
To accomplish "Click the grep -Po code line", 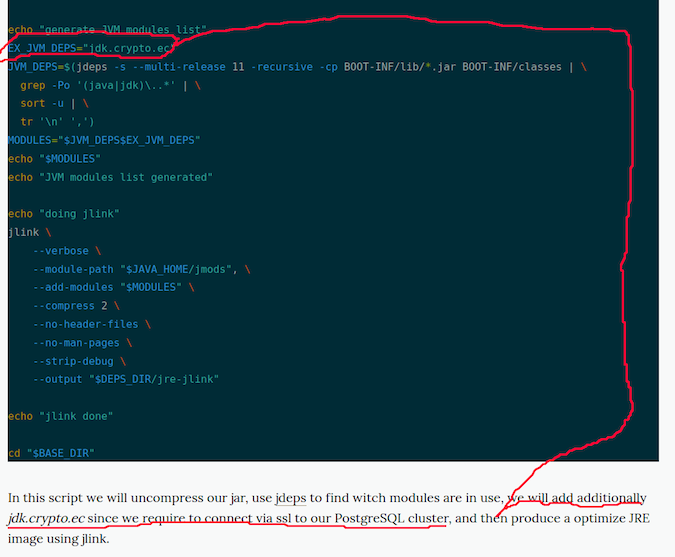I will [x=110, y=85].
